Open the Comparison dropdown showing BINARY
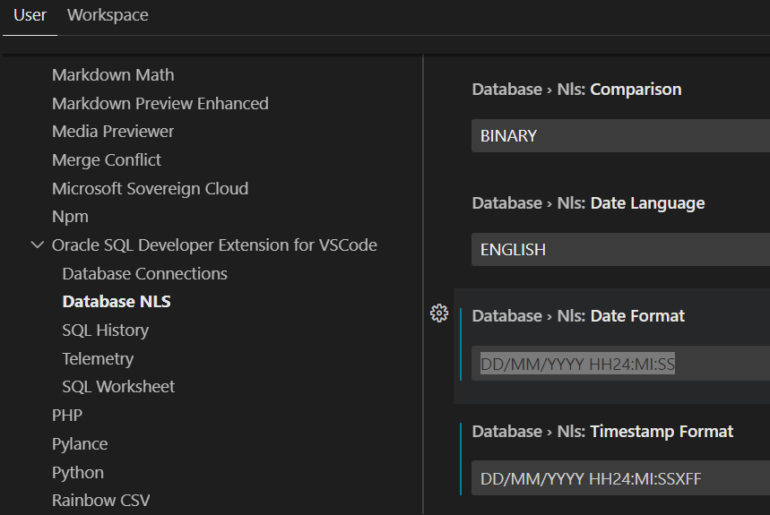Screen dimensions: 770x515 [x=620, y=136]
